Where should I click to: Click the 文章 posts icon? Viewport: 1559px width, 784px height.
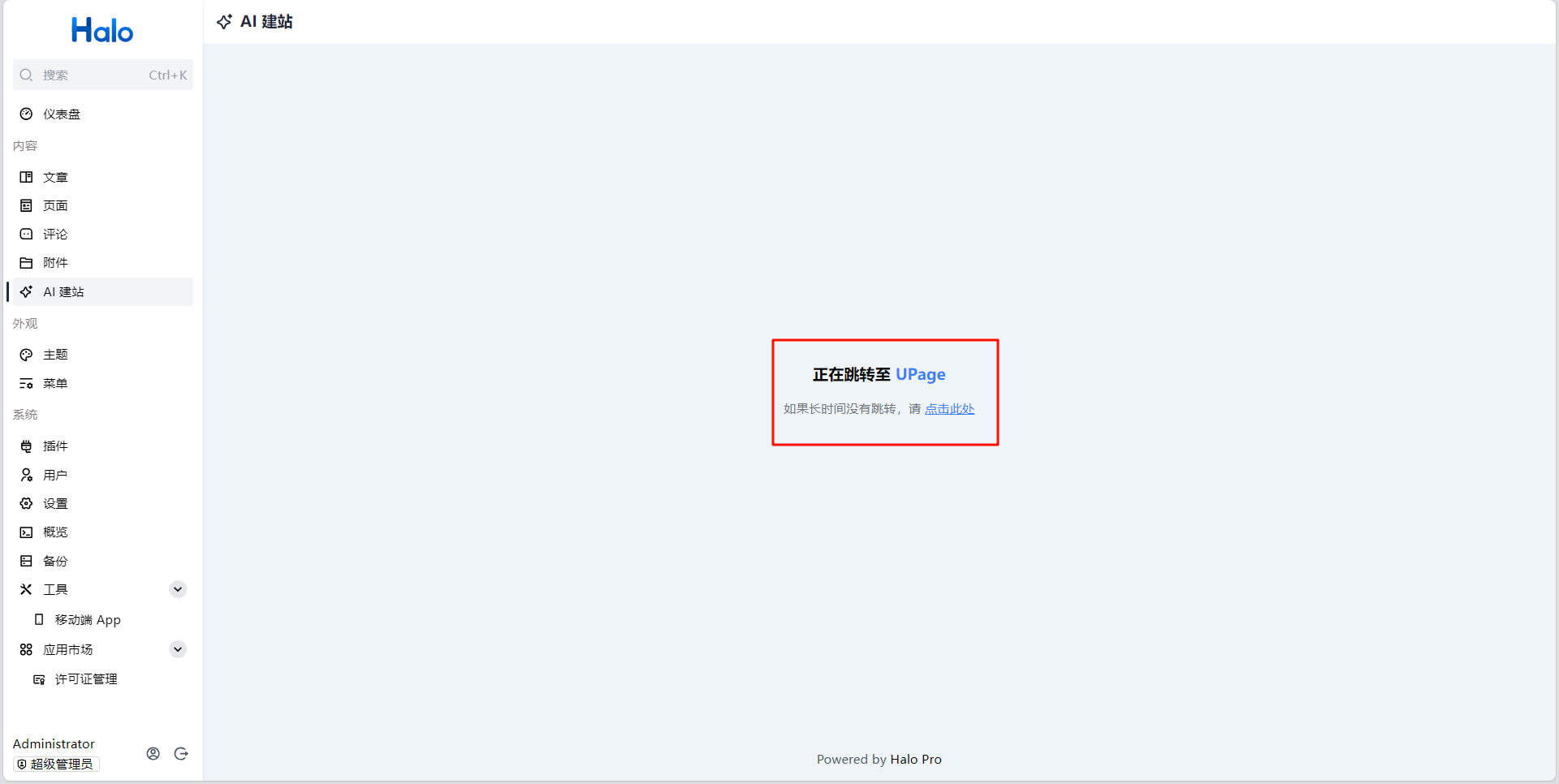click(x=27, y=177)
